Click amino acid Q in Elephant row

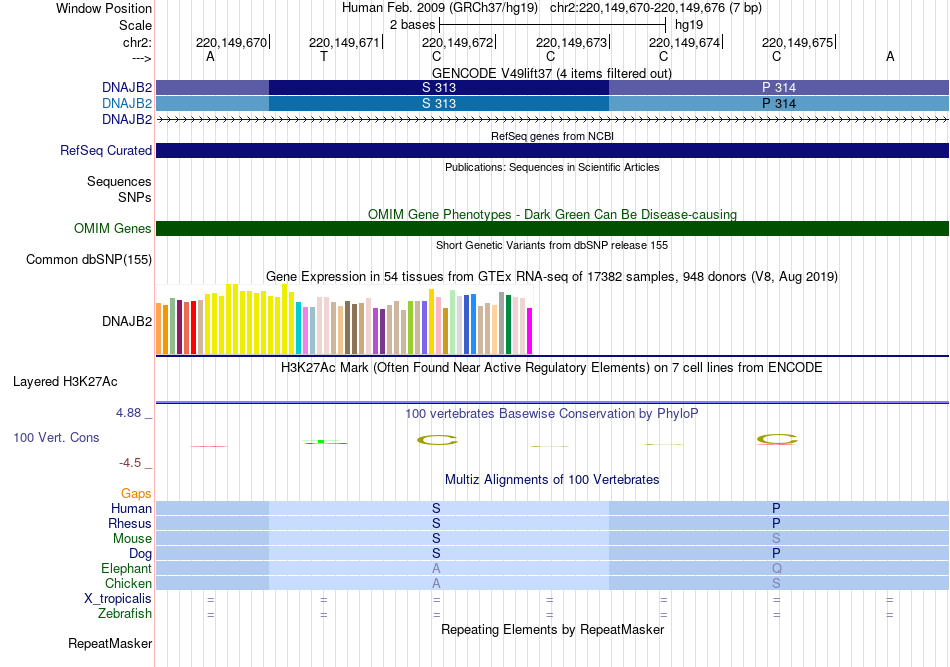[777, 568]
